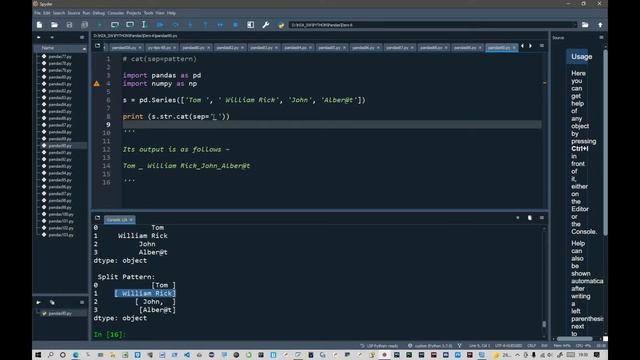The height and width of the screenshot is (360, 640).
Task: Click Browse working directory folder icon
Action: [585, 25]
